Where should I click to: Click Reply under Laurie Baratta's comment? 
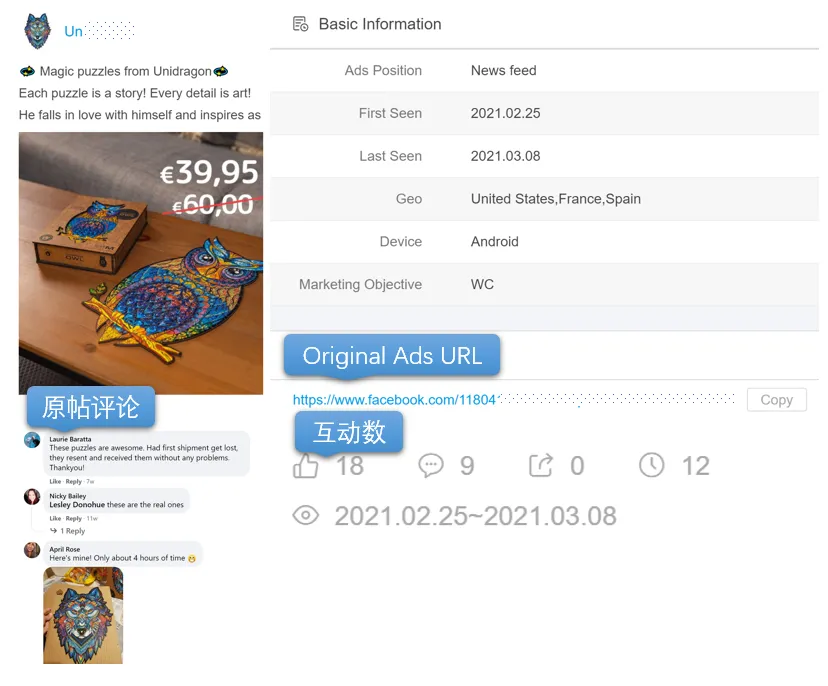coord(73,482)
